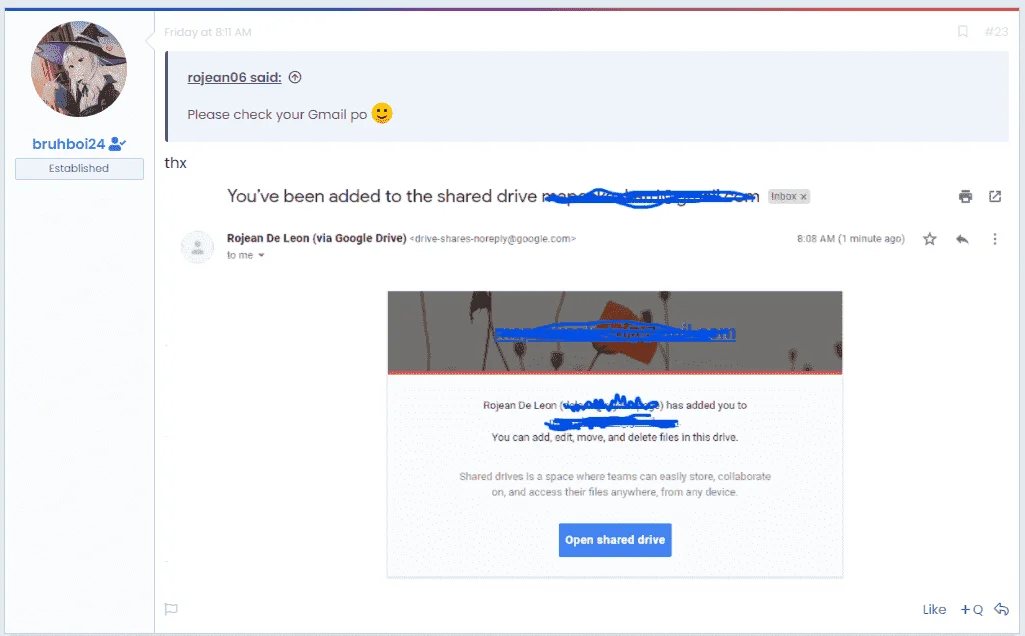
Task: Report the post with the flag icon
Action: click(171, 609)
